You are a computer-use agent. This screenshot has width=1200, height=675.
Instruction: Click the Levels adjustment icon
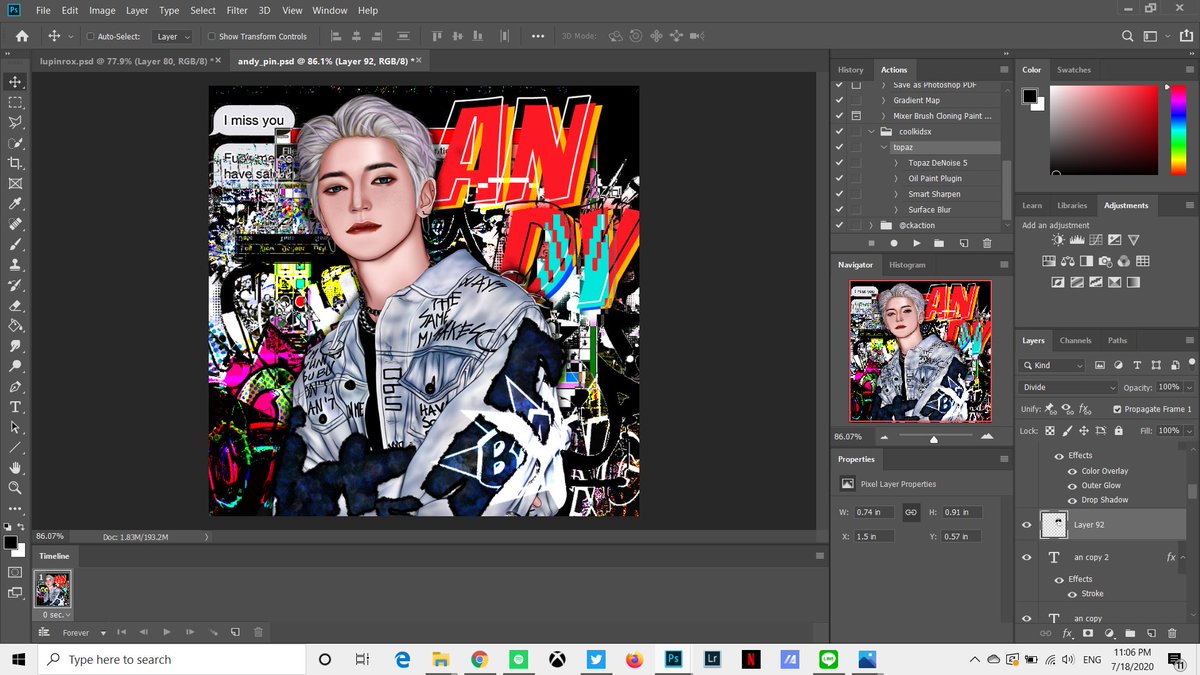[x=1077, y=240]
